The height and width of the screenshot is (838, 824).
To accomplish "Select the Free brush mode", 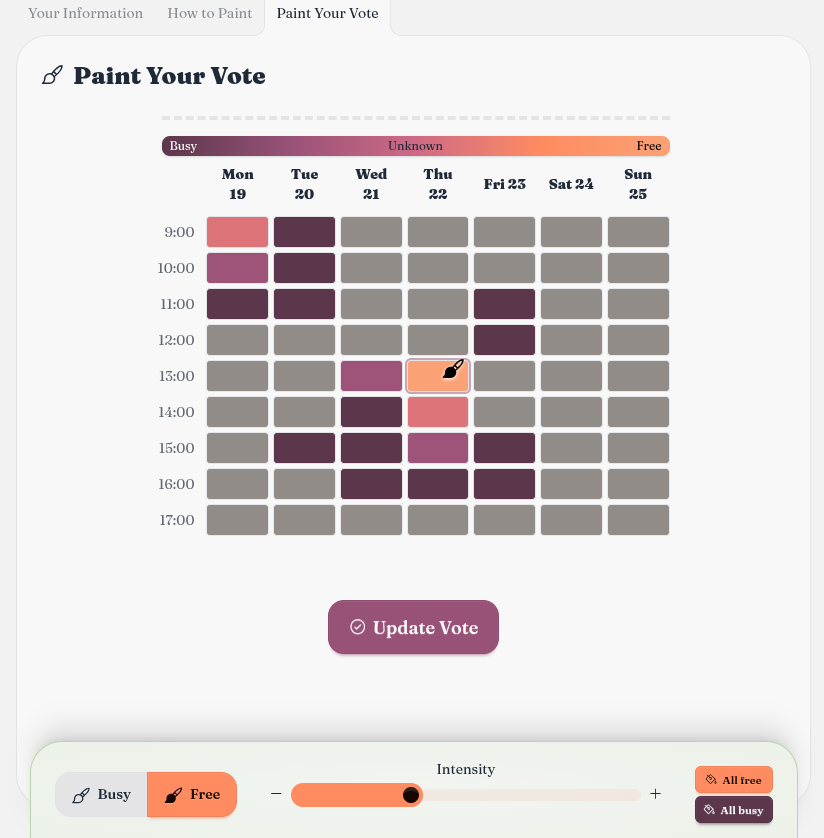I will [x=192, y=795].
